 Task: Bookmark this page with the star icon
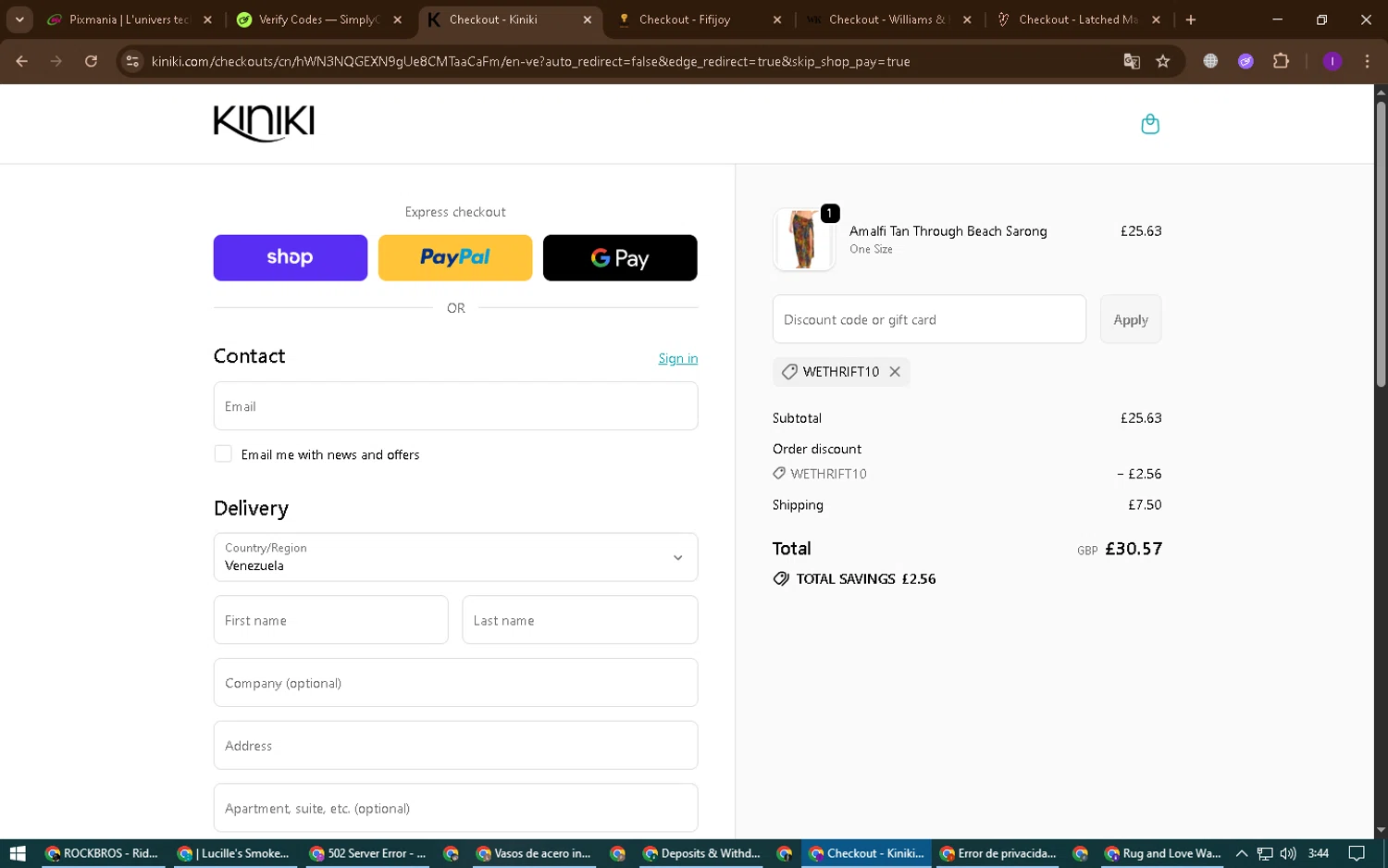pos(1163,61)
